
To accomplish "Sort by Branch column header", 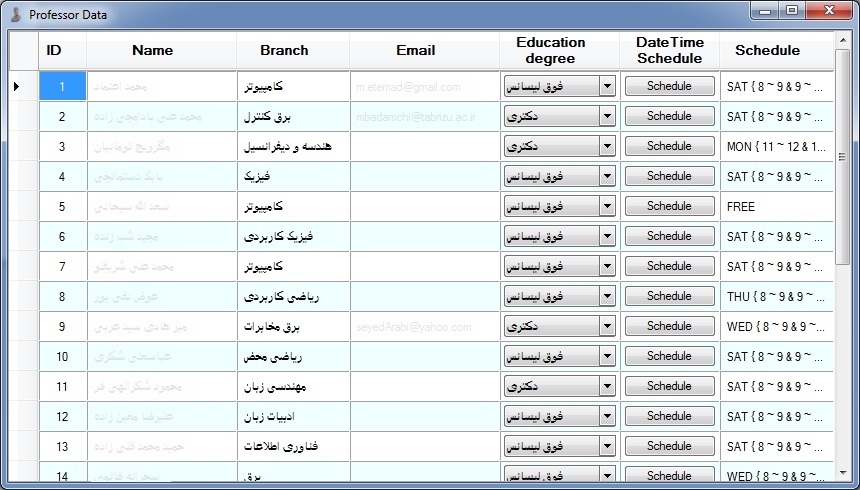I will coord(293,50).
